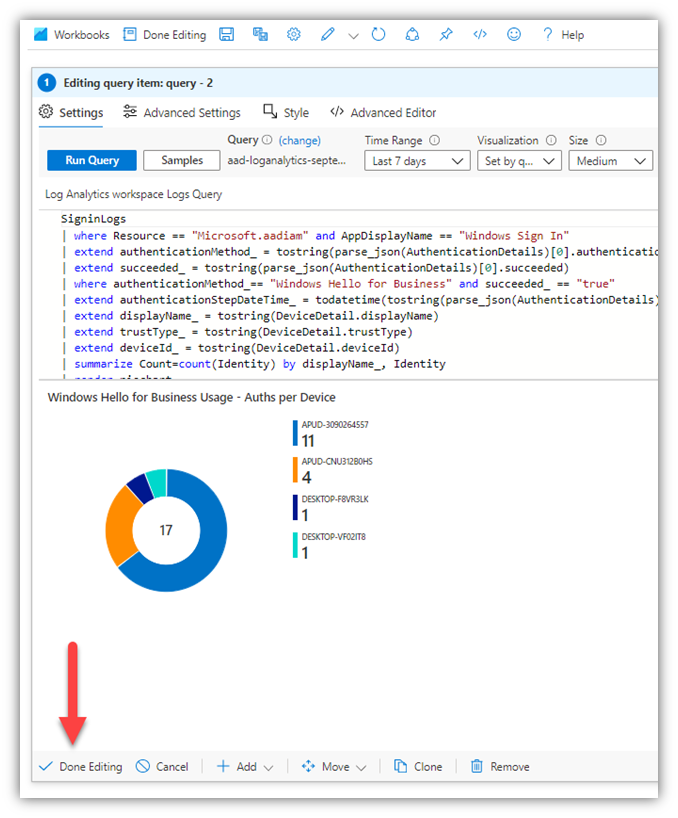Click the dark blue legend swatch for DESKTOP-F8VR3LK
The height and width of the screenshot is (818, 678).
295,508
